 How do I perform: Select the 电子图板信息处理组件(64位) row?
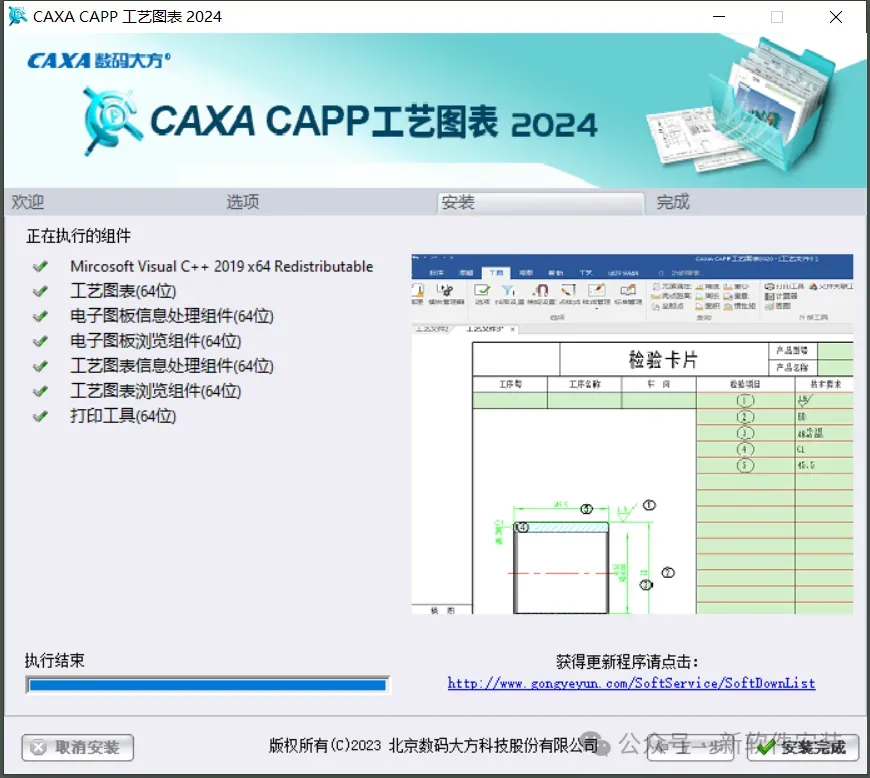172,316
